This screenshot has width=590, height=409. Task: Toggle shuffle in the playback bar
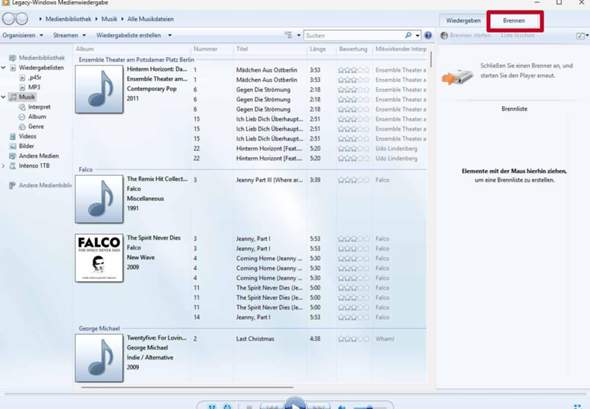pos(212,406)
